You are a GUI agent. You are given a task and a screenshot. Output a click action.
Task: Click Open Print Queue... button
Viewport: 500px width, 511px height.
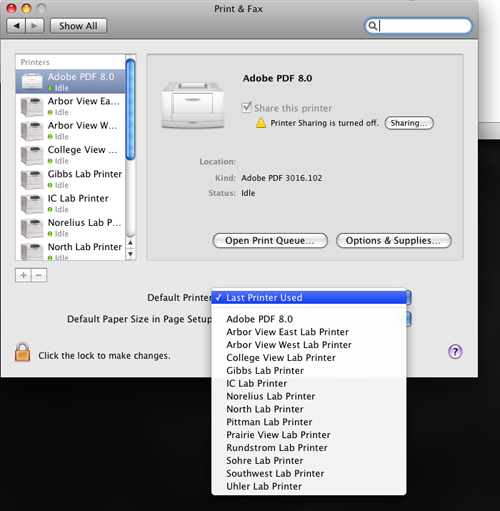(x=270, y=241)
